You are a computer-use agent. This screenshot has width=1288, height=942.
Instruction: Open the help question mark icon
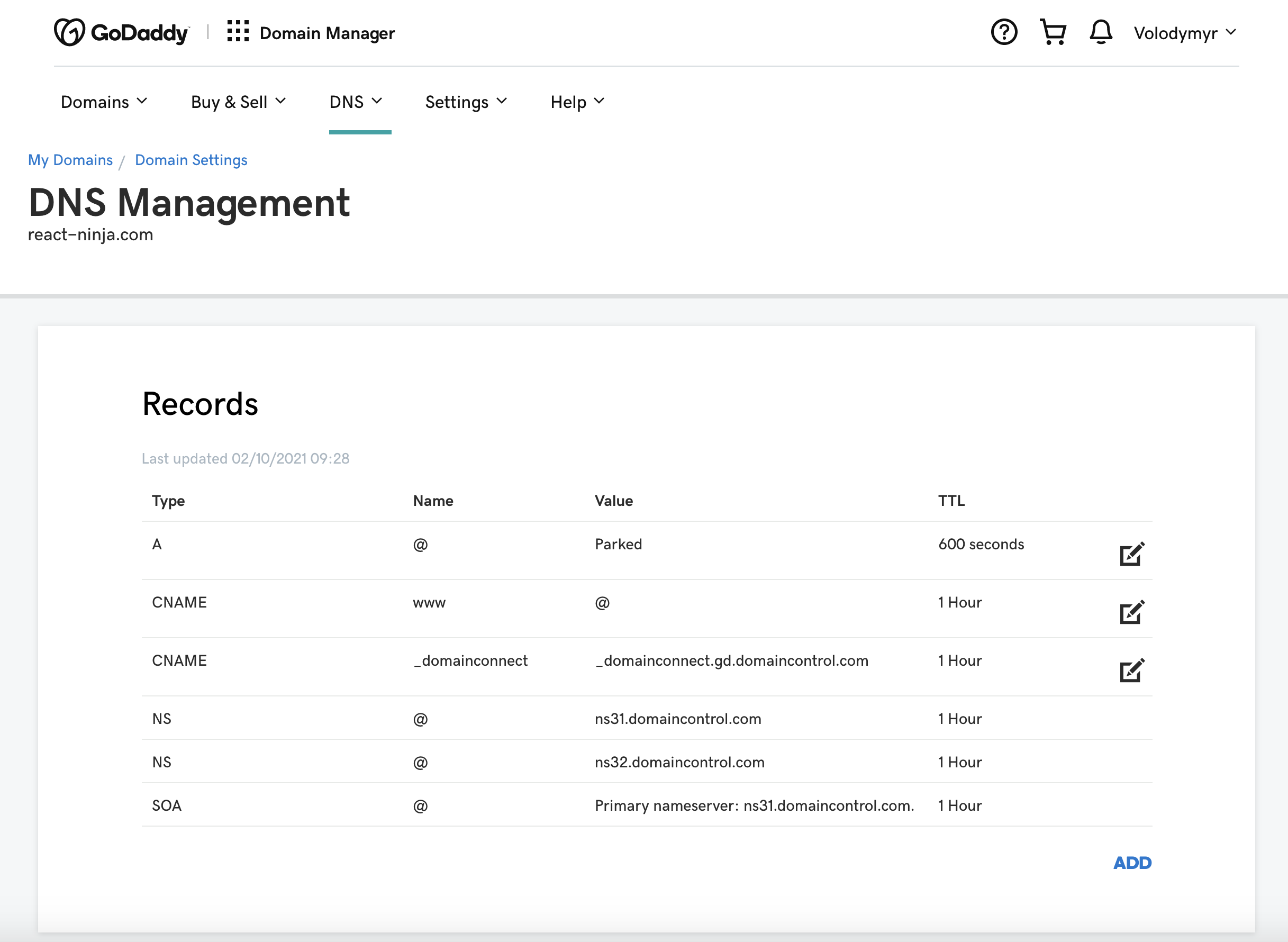pyautogui.click(x=1003, y=32)
